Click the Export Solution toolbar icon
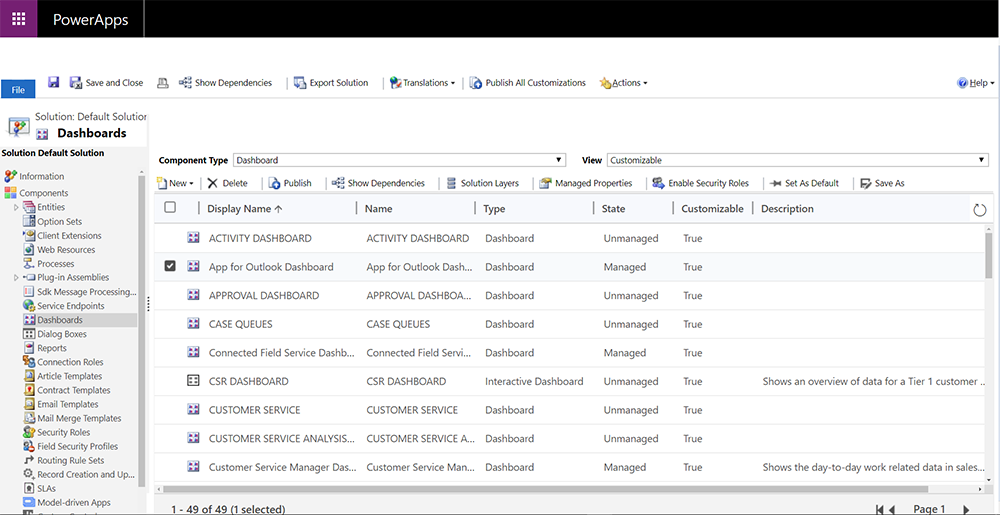1000x515 pixels. [300, 83]
